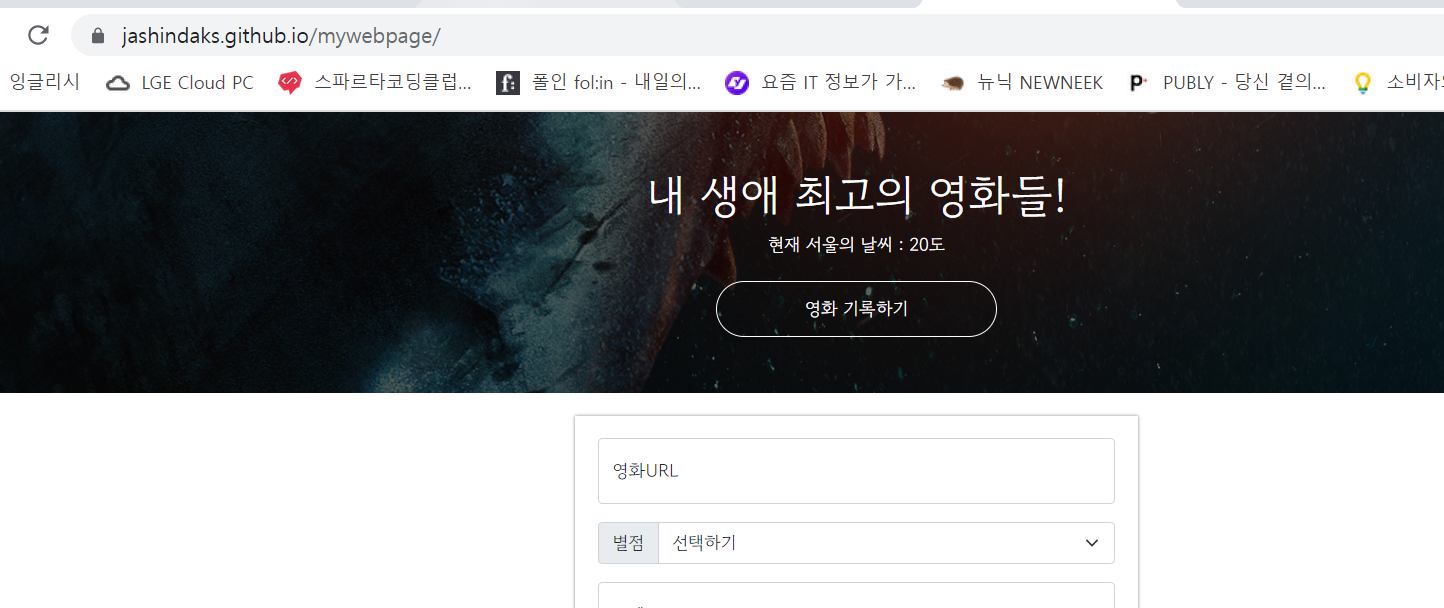The height and width of the screenshot is (608, 1444).
Task: Click the padlock site info icon
Action: (x=97, y=36)
